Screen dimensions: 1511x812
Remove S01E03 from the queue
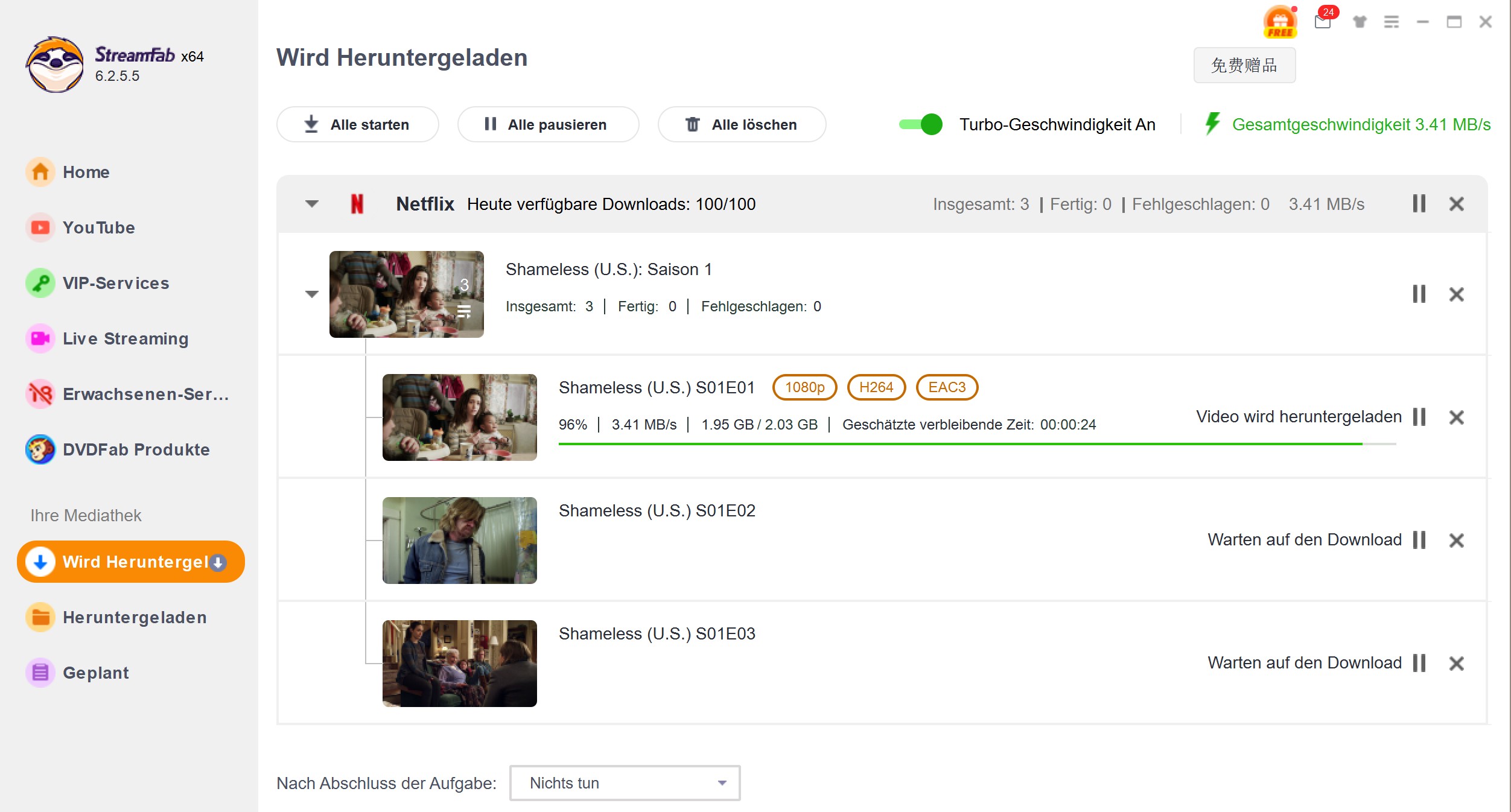pos(1457,663)
